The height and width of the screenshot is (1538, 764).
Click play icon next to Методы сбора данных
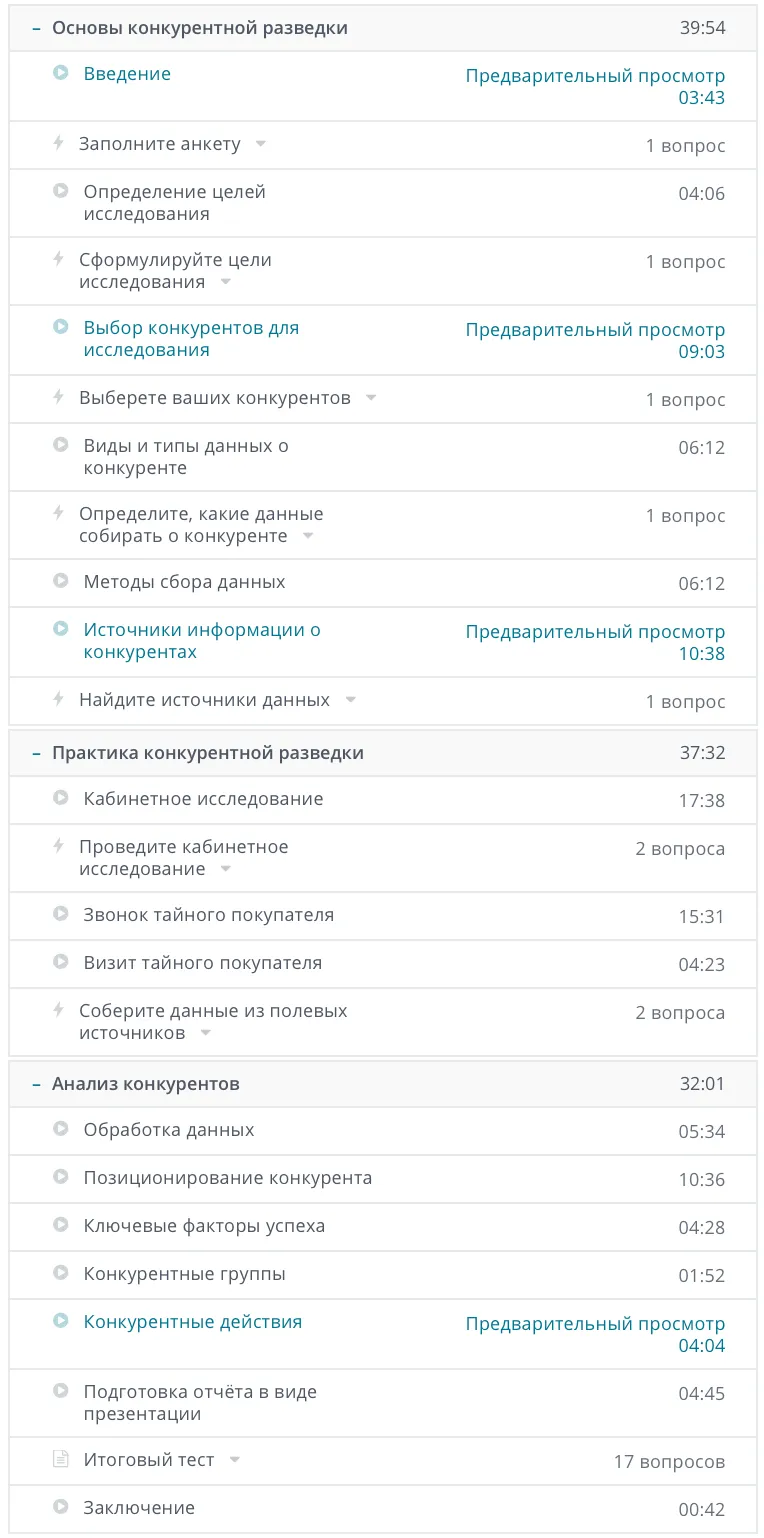(61, 581)
